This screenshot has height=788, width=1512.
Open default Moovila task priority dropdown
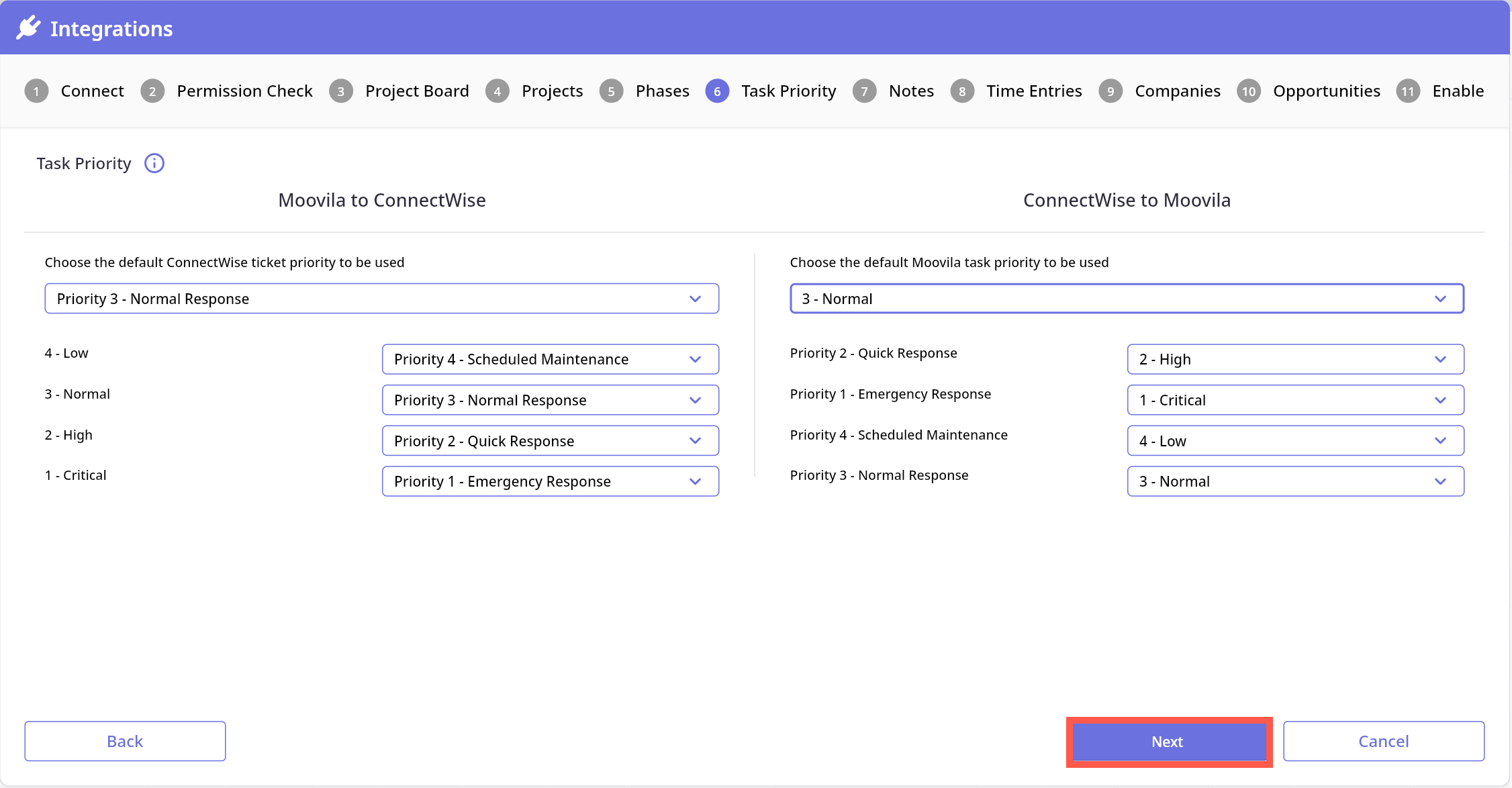click(1127, 299)
